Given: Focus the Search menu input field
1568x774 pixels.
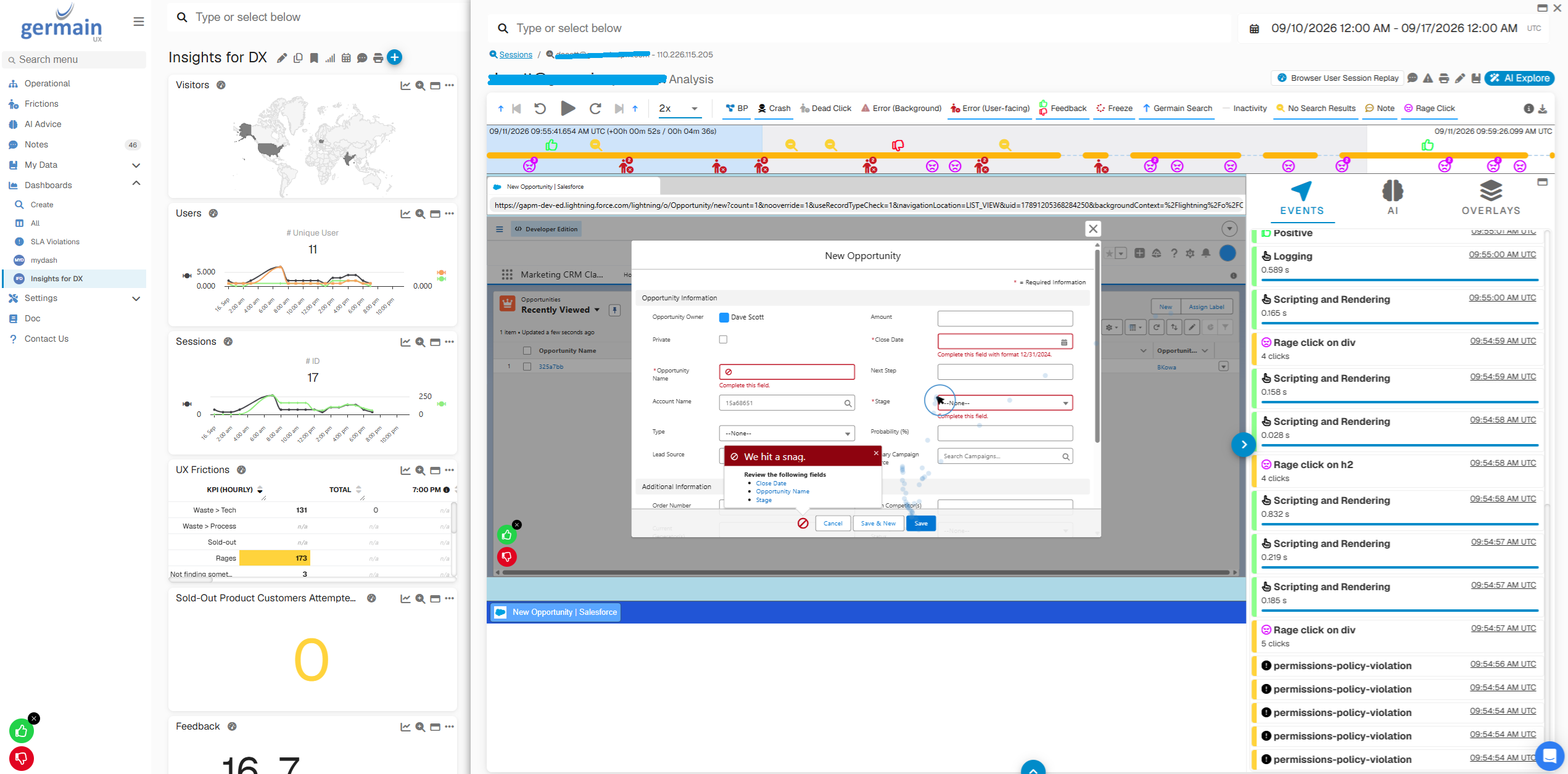Looking at the screenshot, I should [74, 60].
